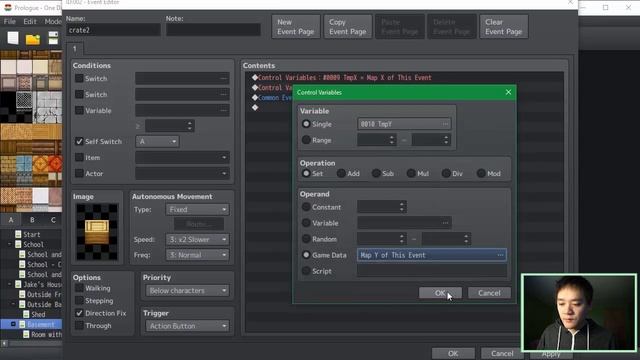Image resolution: width=640 pixels, height=360 pixels.
Task: Toggle the Walking option checkbox
Action: click(79, 288)
